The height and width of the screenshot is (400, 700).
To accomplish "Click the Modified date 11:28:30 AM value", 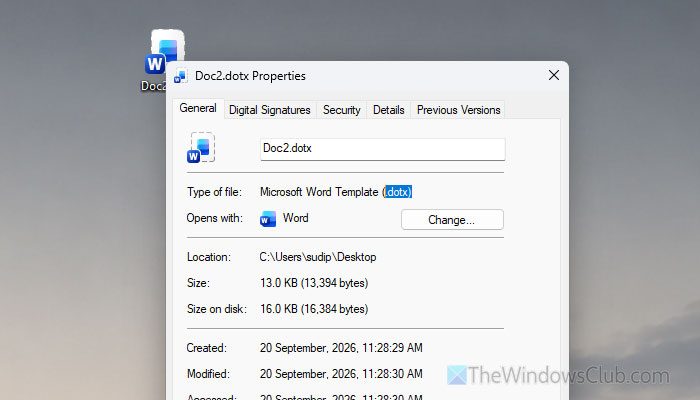I will (x=341, y=374).
